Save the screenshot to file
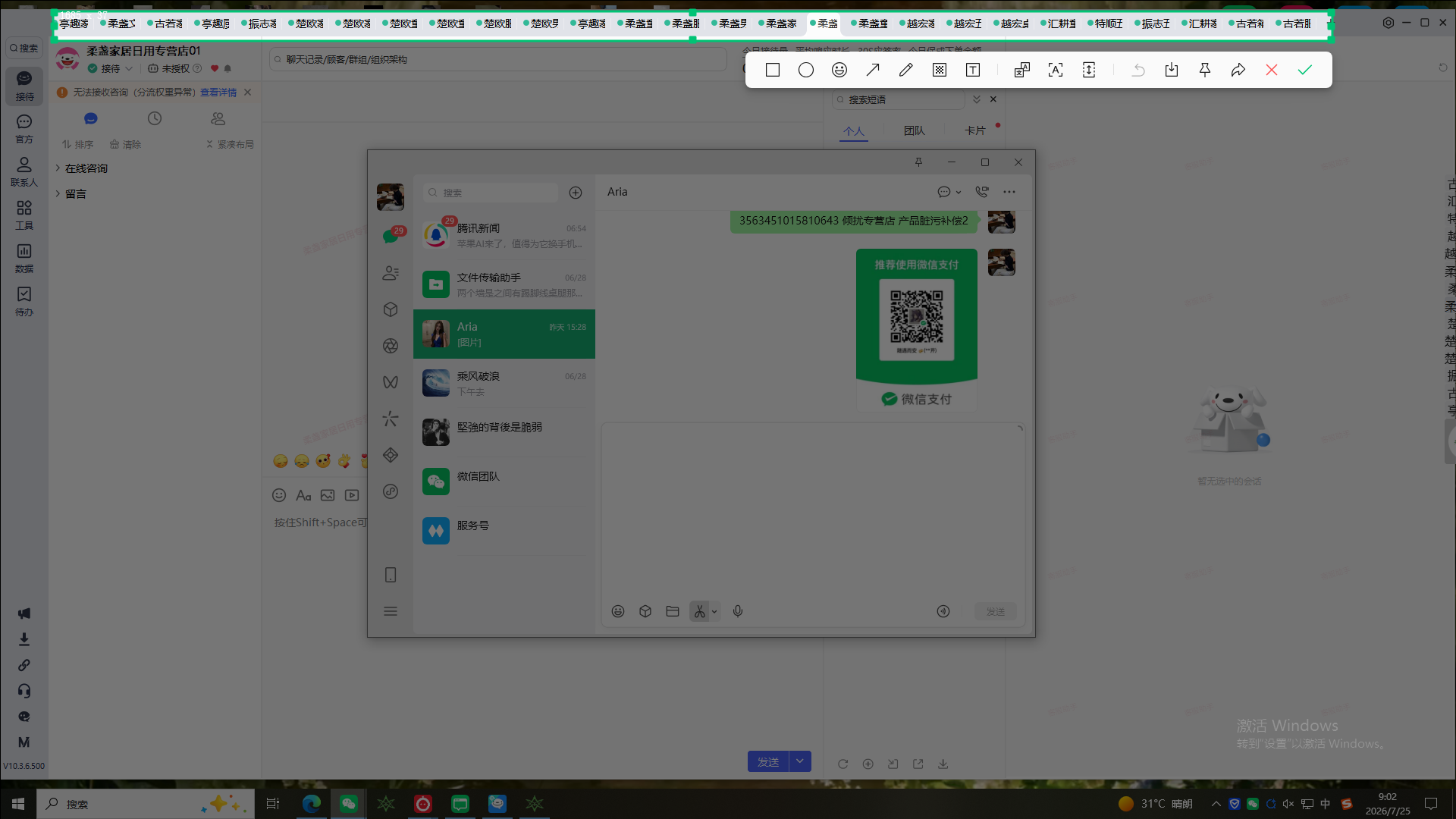Viewport: 1456px width, 819px height. (1172, 70)
